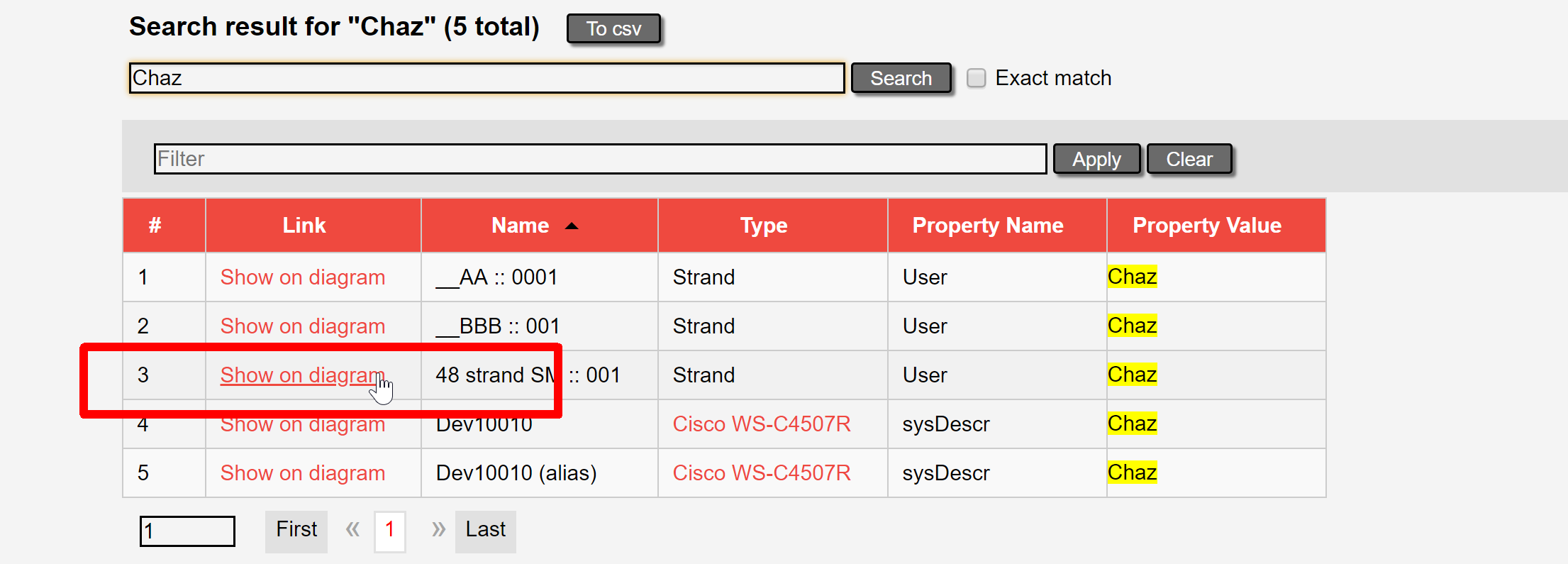The height and width of the screenshot is (564, 1568).
Task: Open Show on diagram for __AA :: 0001
Action: pos(302,277)
